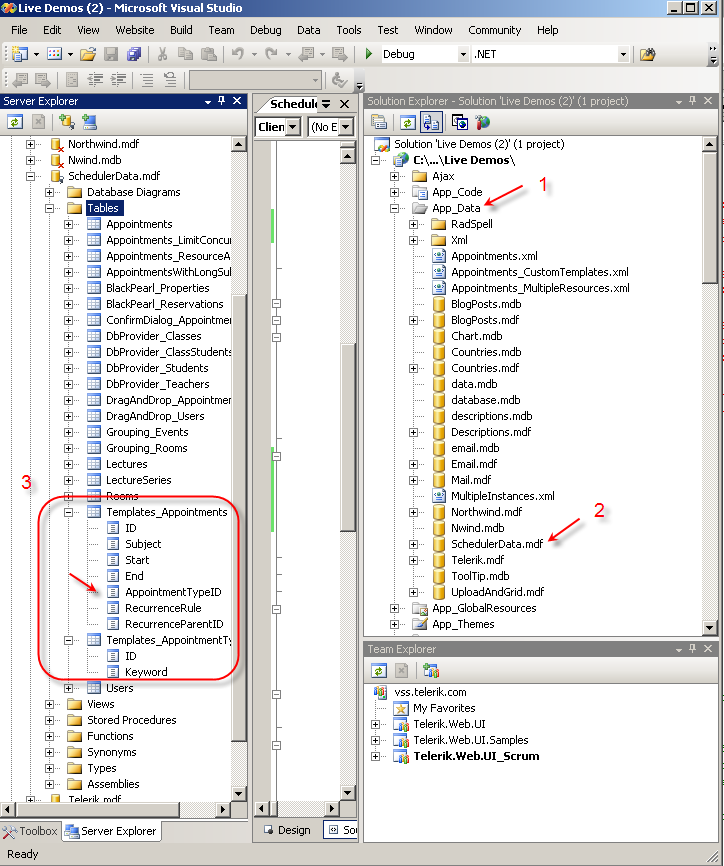
Task: Open the .NET platform dropdown
Action: 623,54
